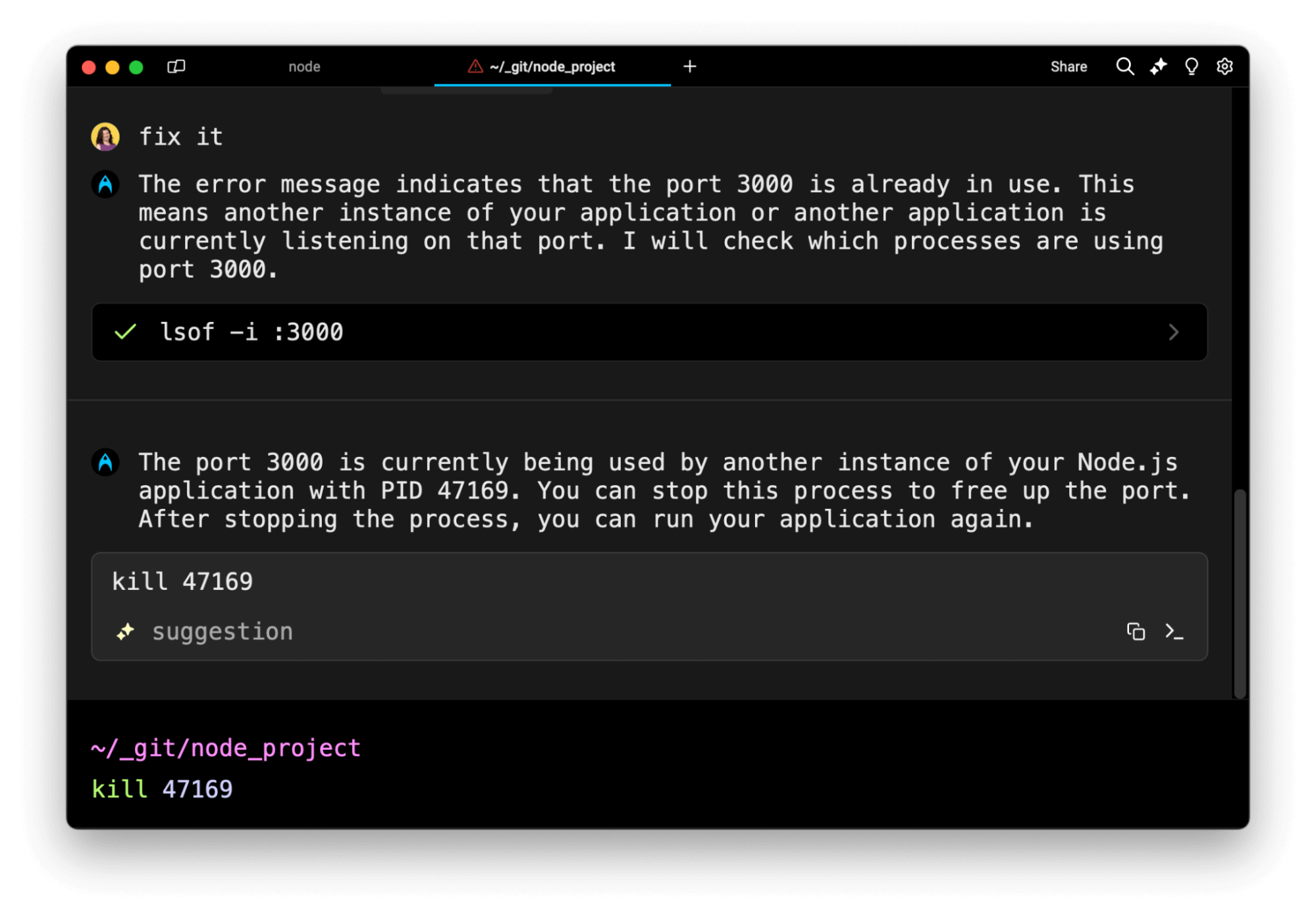Click the Share button

point(1068,66)
